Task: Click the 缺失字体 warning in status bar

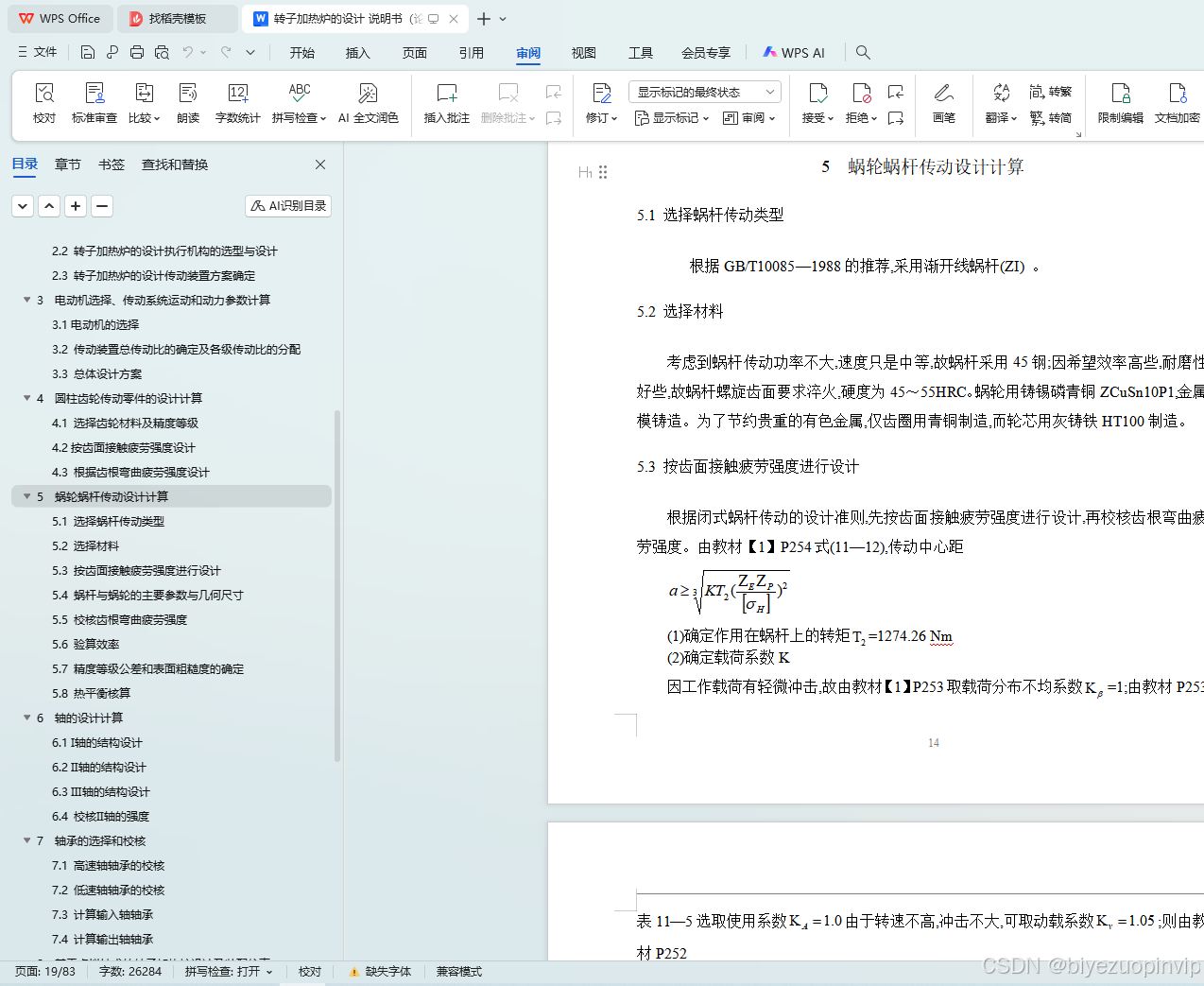Action: [380, 972]
